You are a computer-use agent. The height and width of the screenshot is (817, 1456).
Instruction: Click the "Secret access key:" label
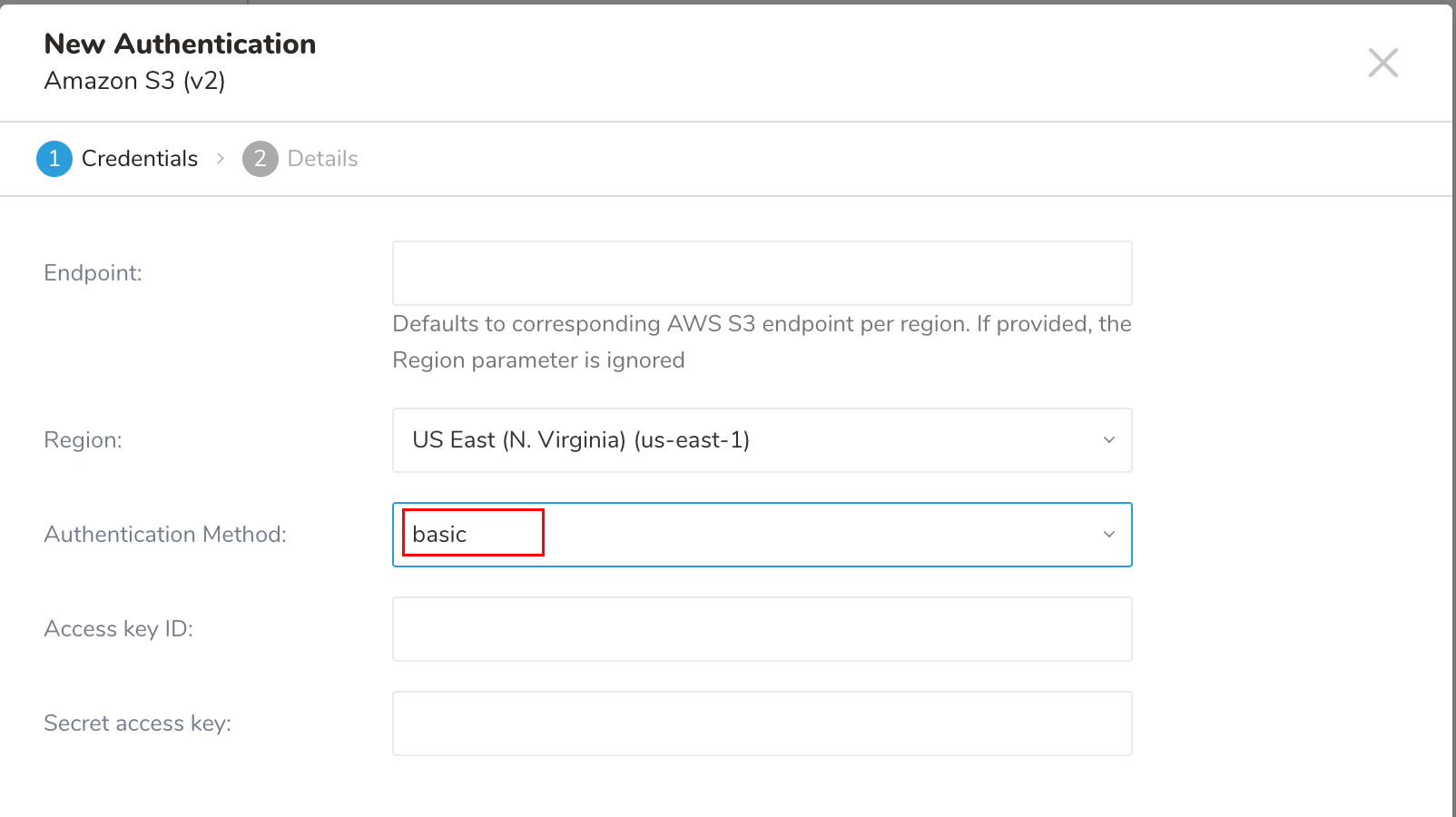pyautogui.click(x=138, y=723)
